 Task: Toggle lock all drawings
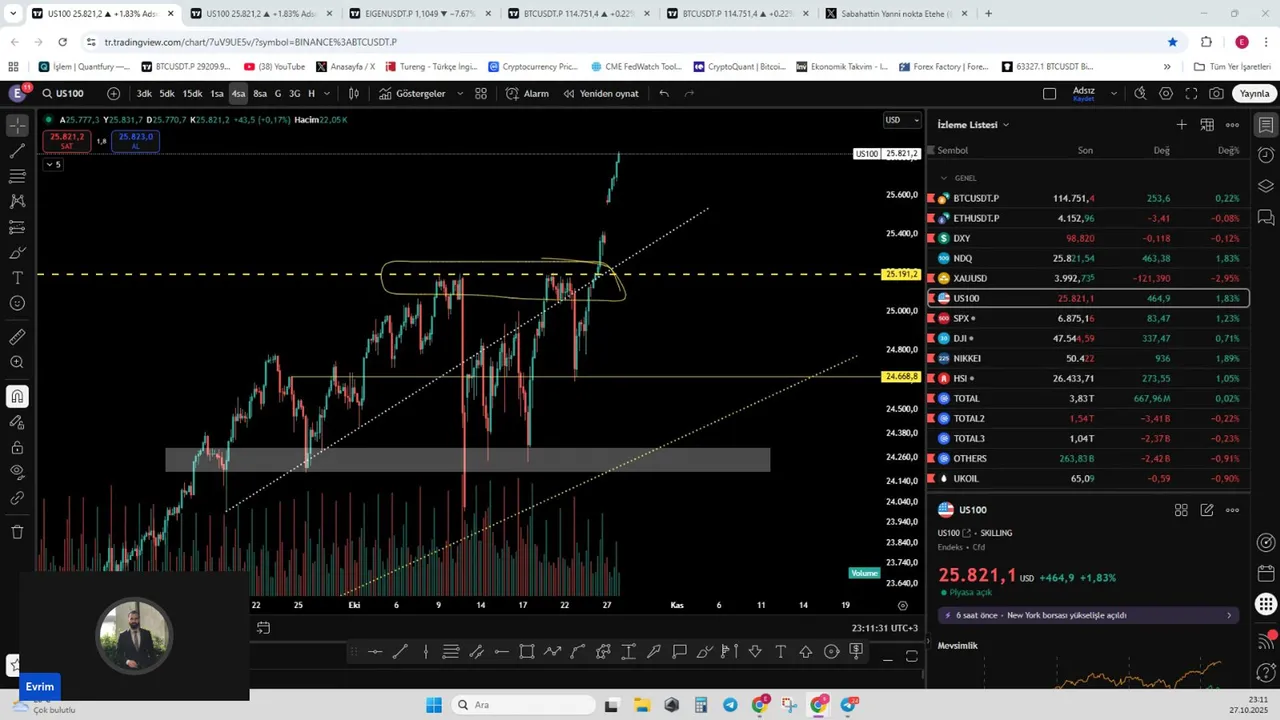[x=17, y=447]
